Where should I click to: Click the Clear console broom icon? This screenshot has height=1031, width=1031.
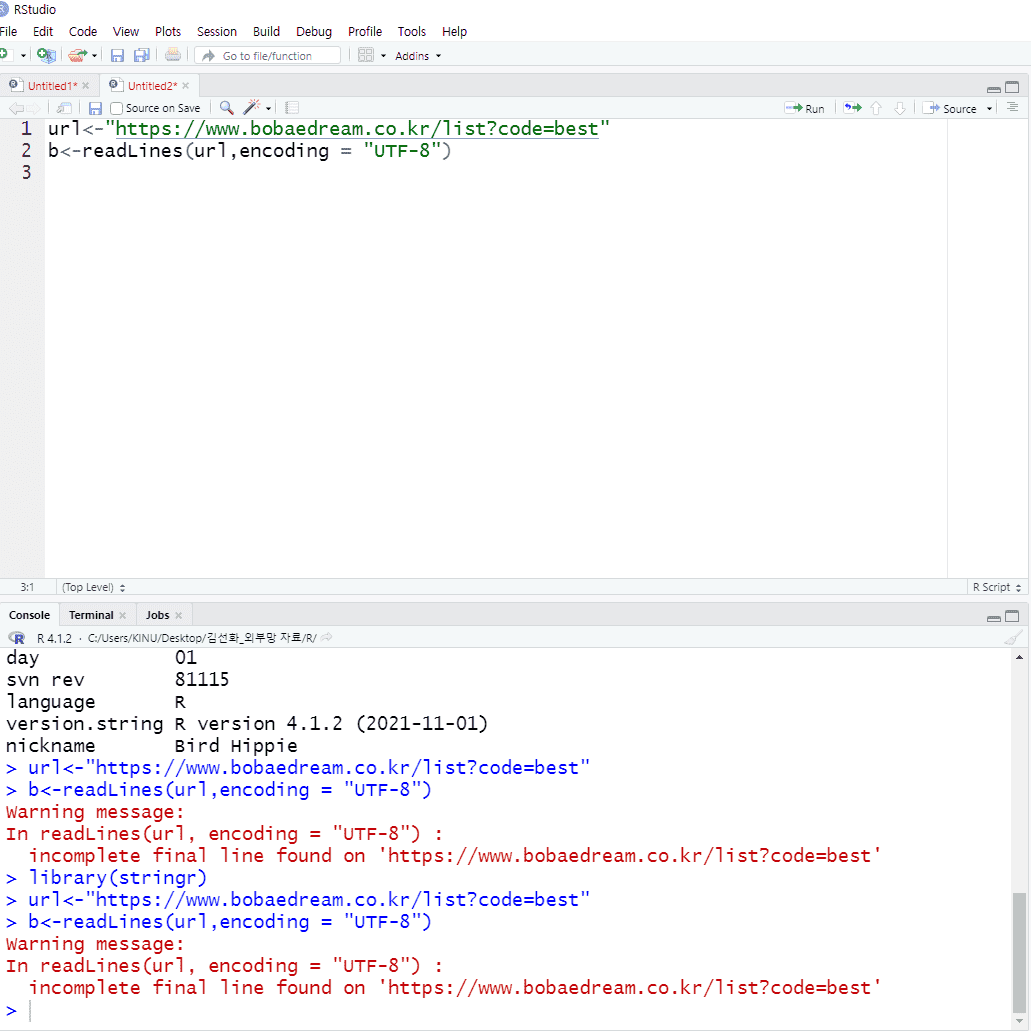click(x=1013, y=637)
